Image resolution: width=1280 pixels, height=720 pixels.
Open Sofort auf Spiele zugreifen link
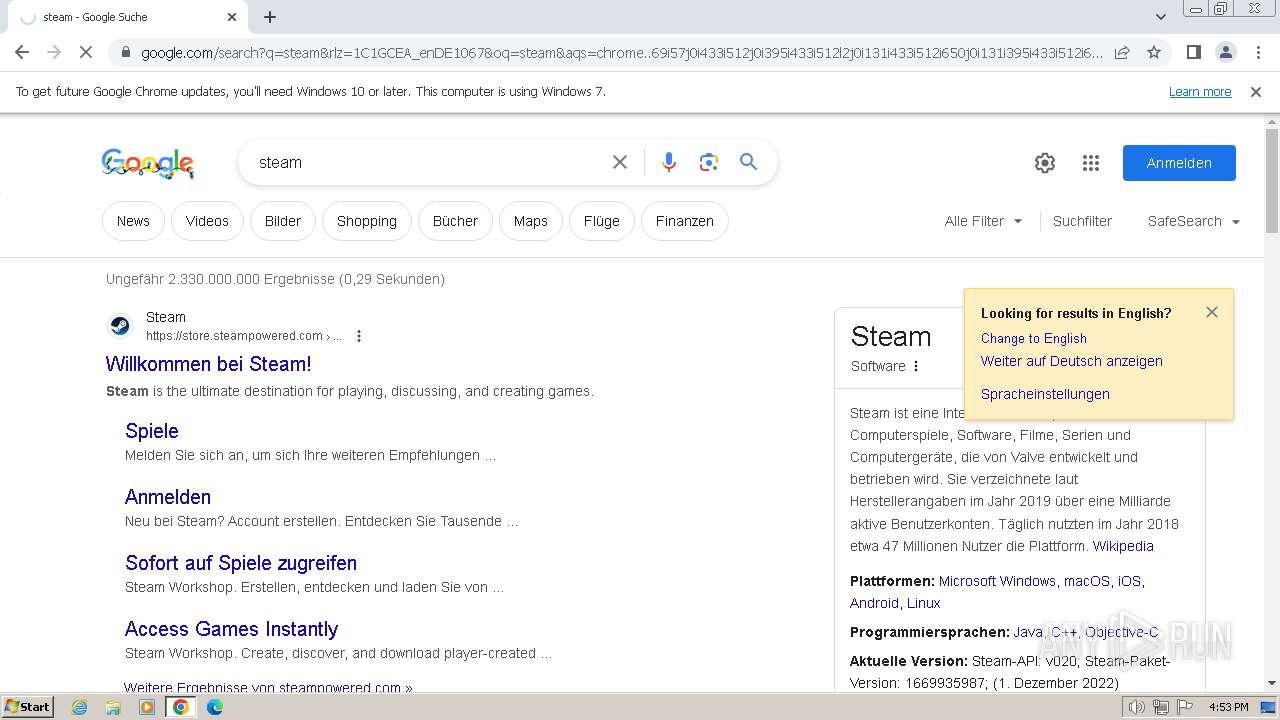[241, 563]
